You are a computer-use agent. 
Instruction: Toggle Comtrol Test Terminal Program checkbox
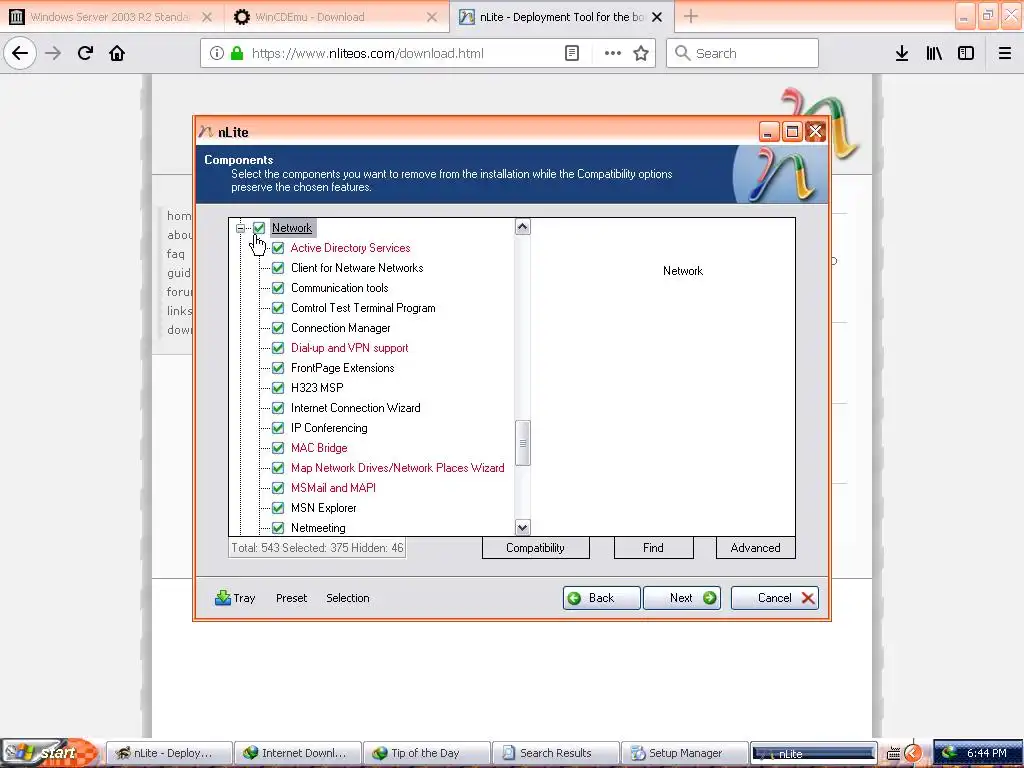(x=278, y=308)
